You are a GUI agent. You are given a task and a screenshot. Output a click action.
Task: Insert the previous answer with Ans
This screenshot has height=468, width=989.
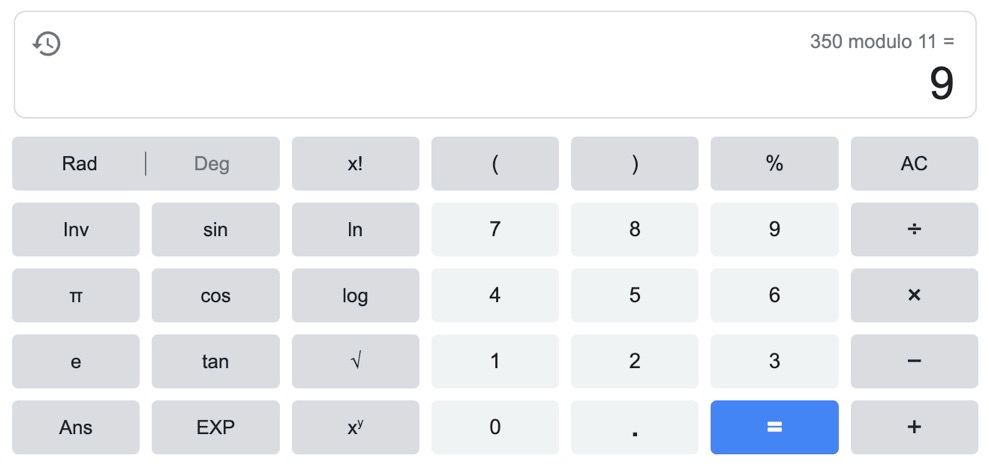click(x=76, y=427)
